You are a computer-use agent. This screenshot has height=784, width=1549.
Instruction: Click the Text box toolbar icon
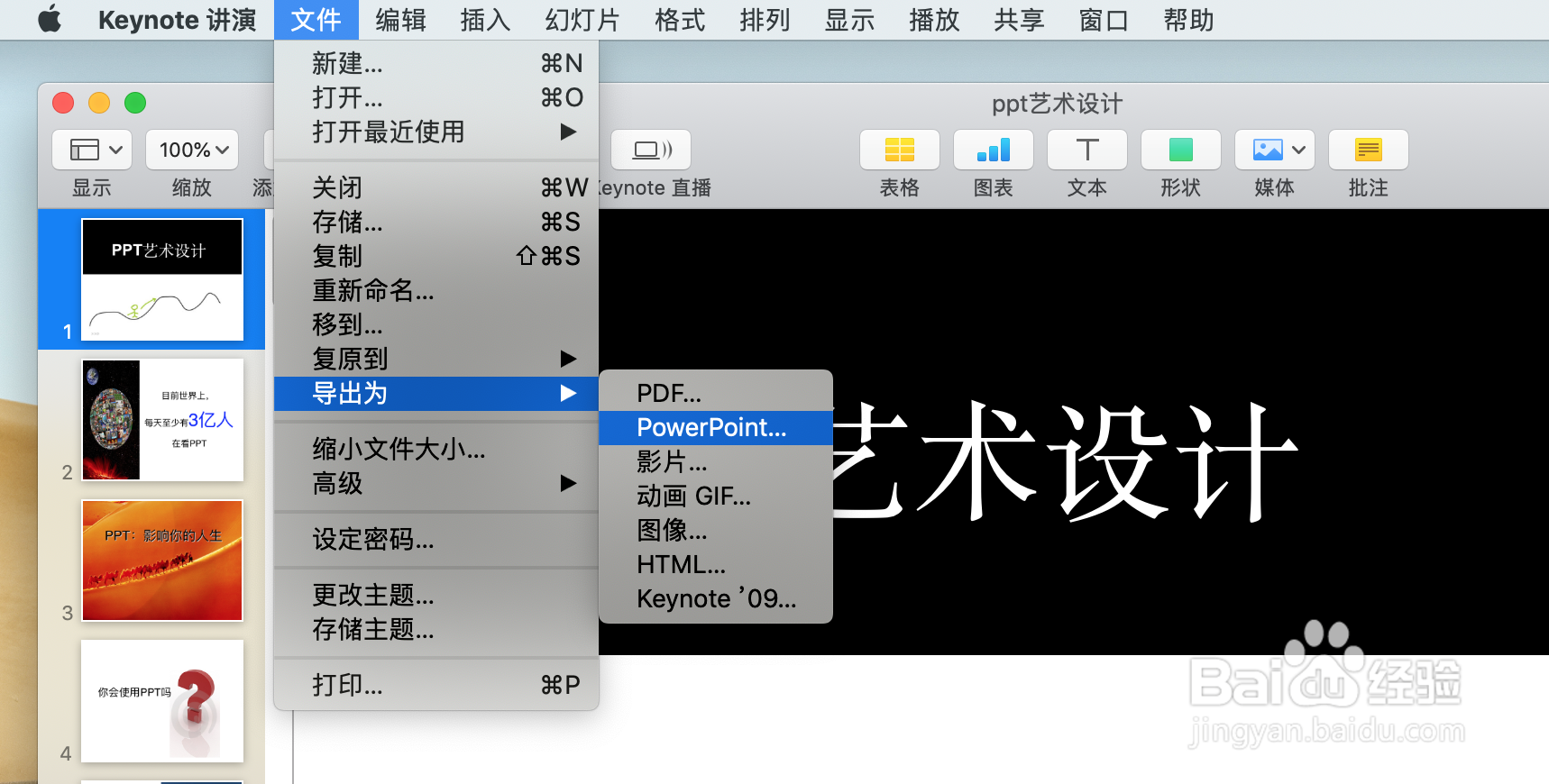pyautogui.click(x=1087, y=150)
